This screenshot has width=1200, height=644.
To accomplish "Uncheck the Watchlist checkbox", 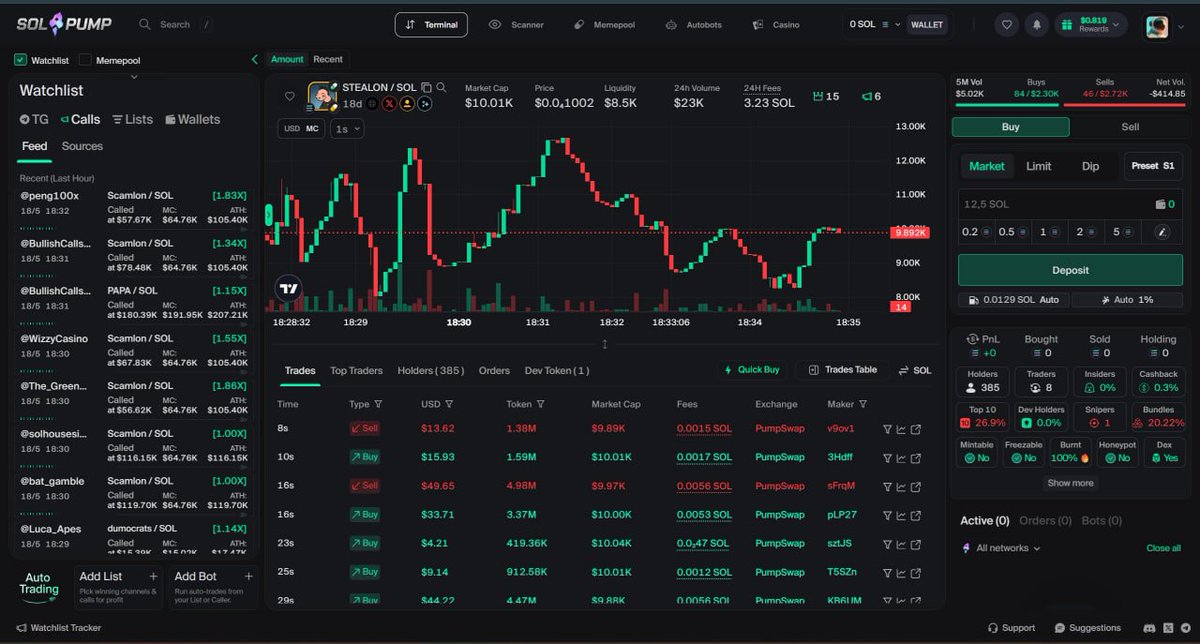I will [x=20, y=60].
